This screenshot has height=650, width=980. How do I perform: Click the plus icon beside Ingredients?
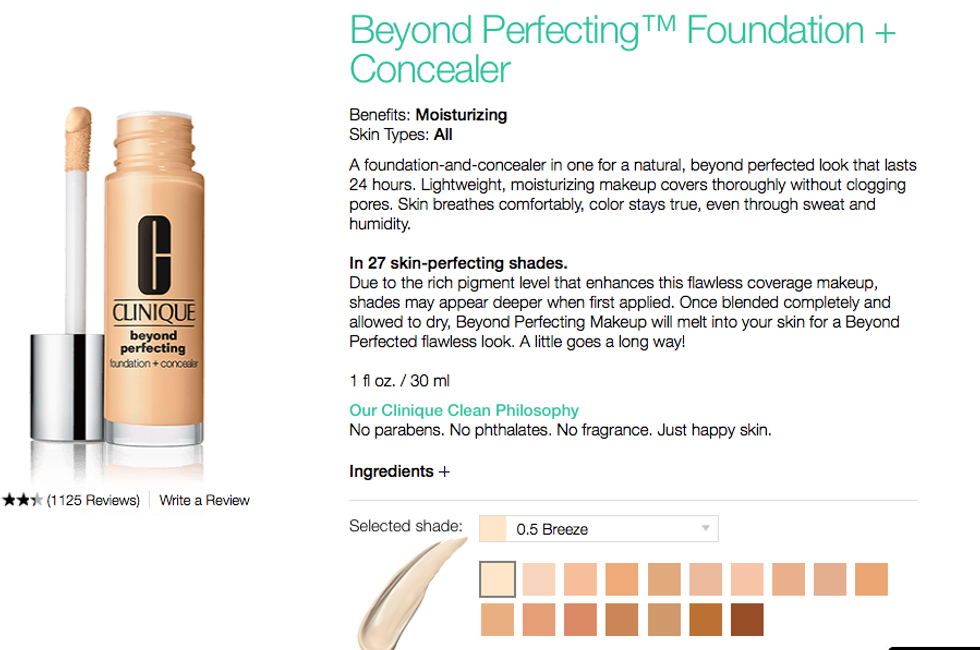[444, 471]
